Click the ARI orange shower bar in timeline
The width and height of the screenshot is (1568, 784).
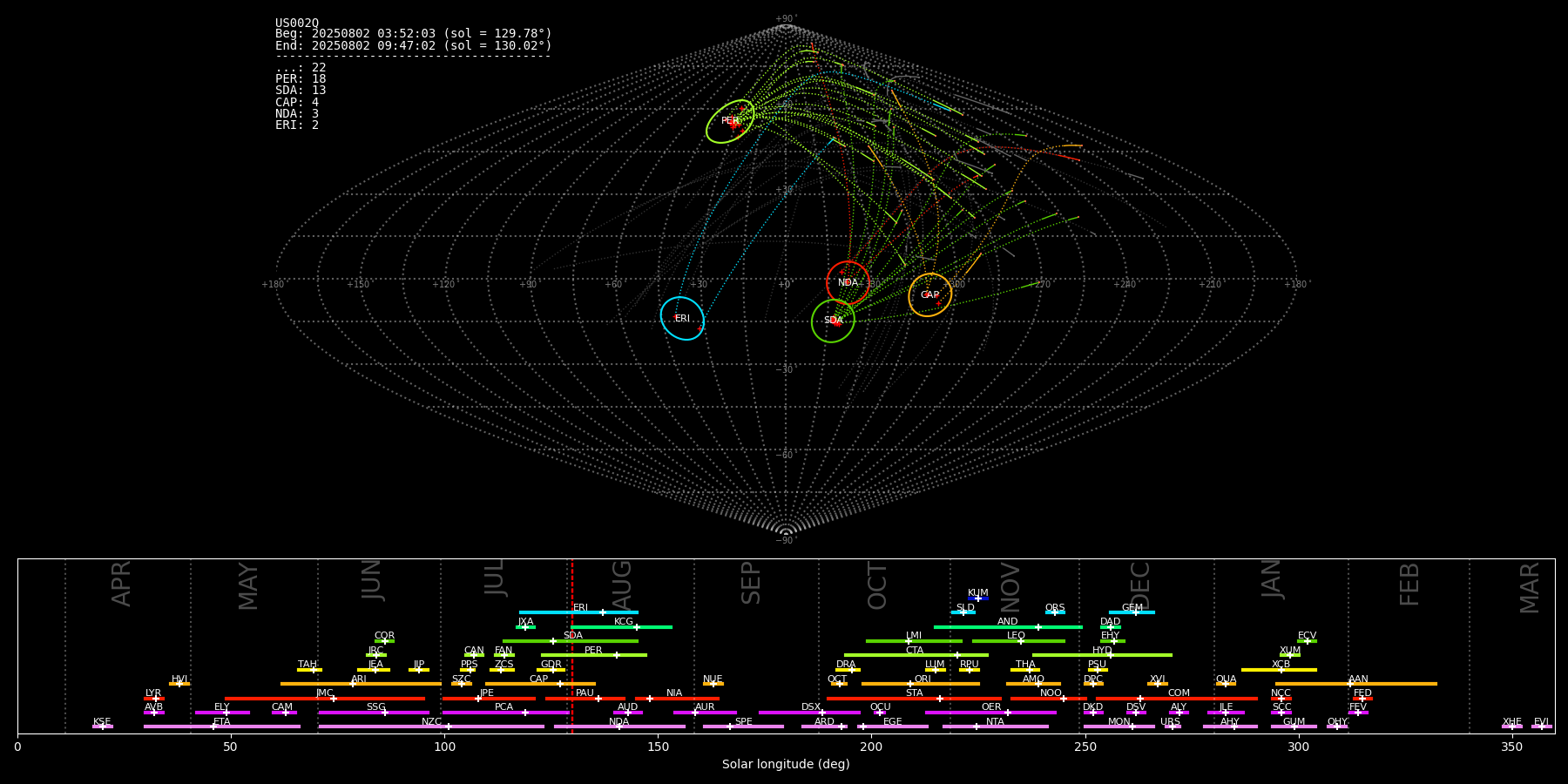[361, 684]
